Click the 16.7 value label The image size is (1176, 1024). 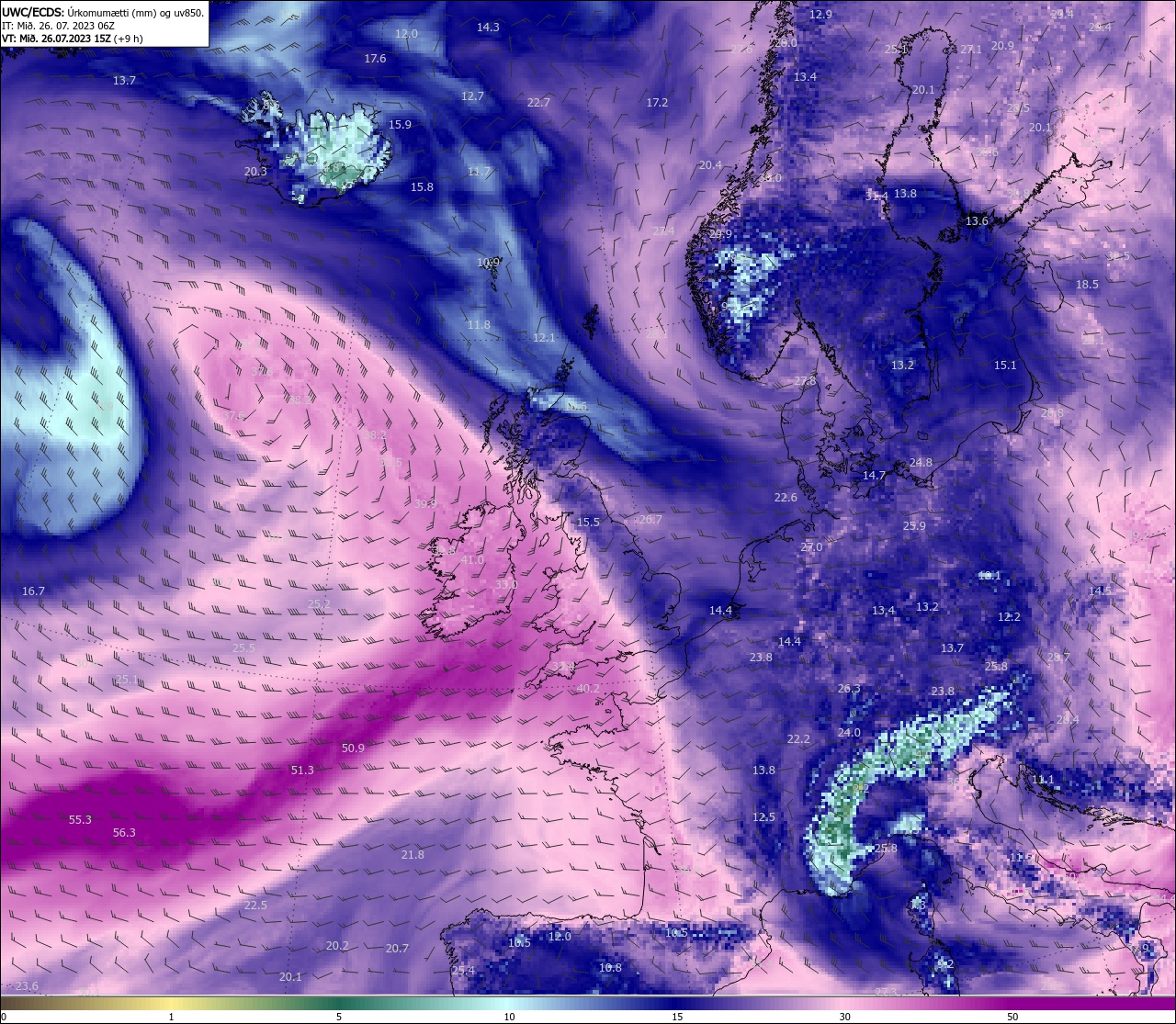(x=33, y=591)
